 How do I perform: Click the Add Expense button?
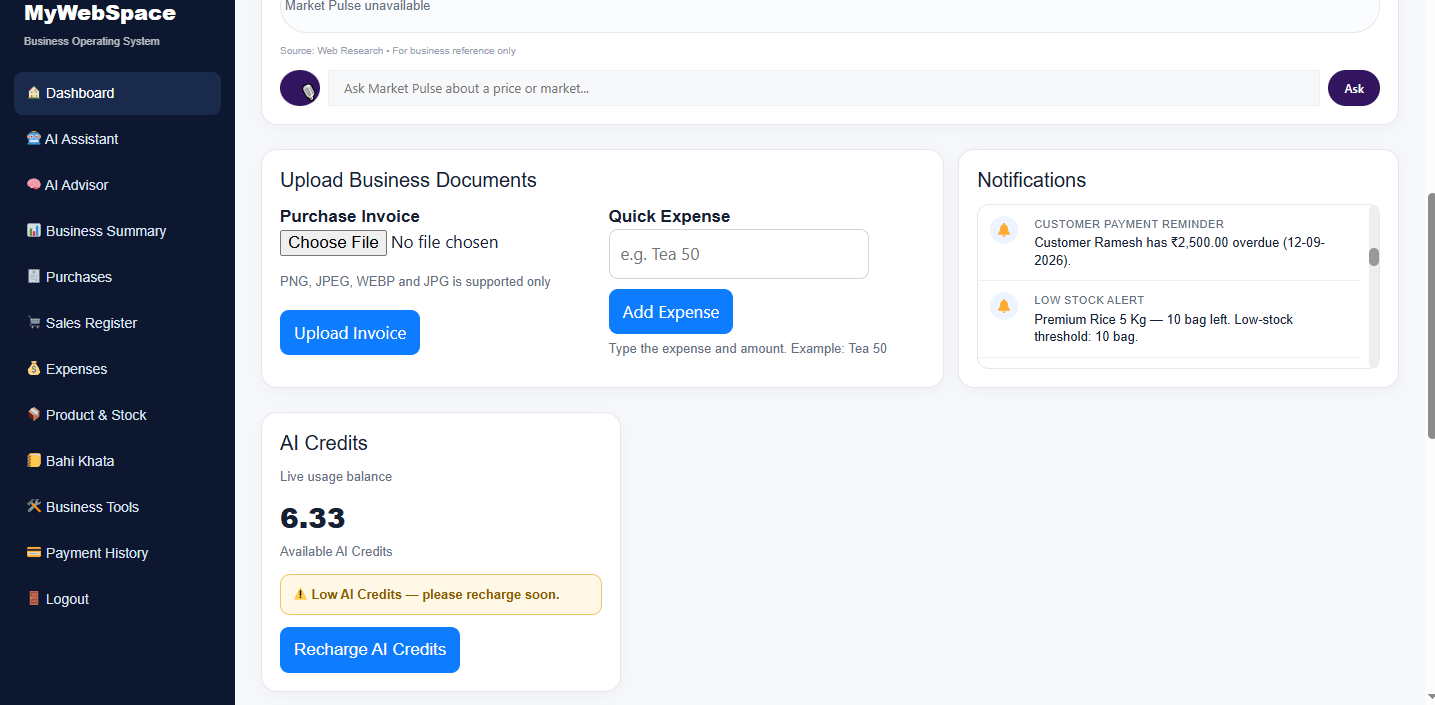(x=671, y=312)
